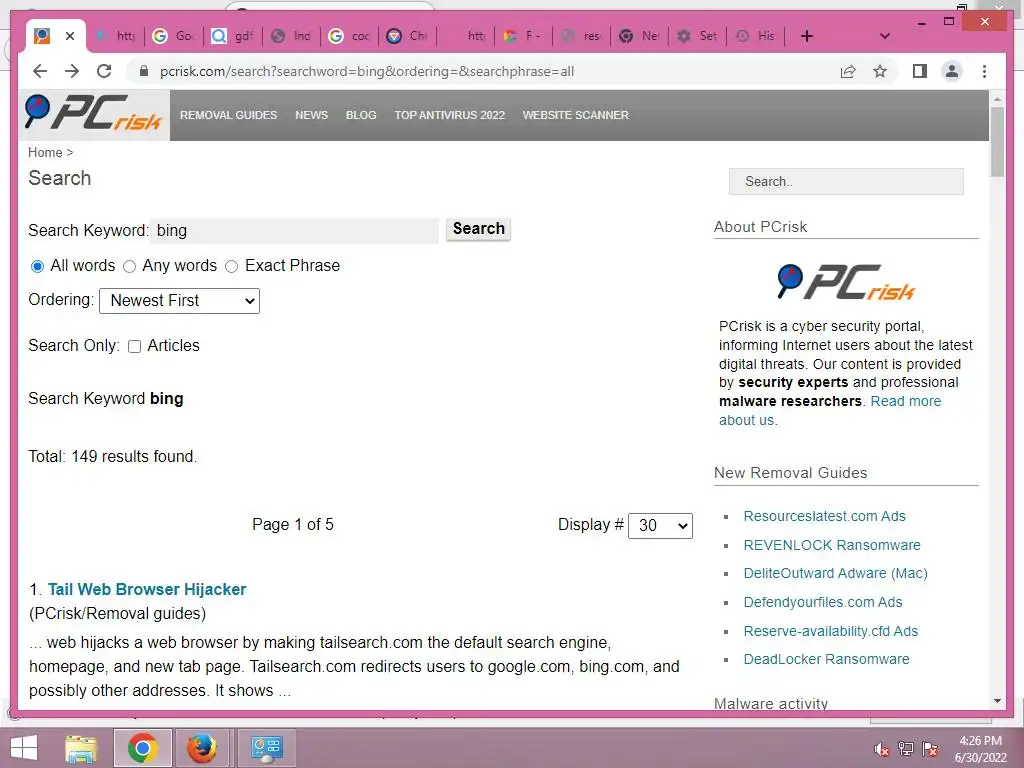The width and height of the screenshot is (1024, 768).
Task: Close the active PCrisk tab
Action: coord(70,36)
